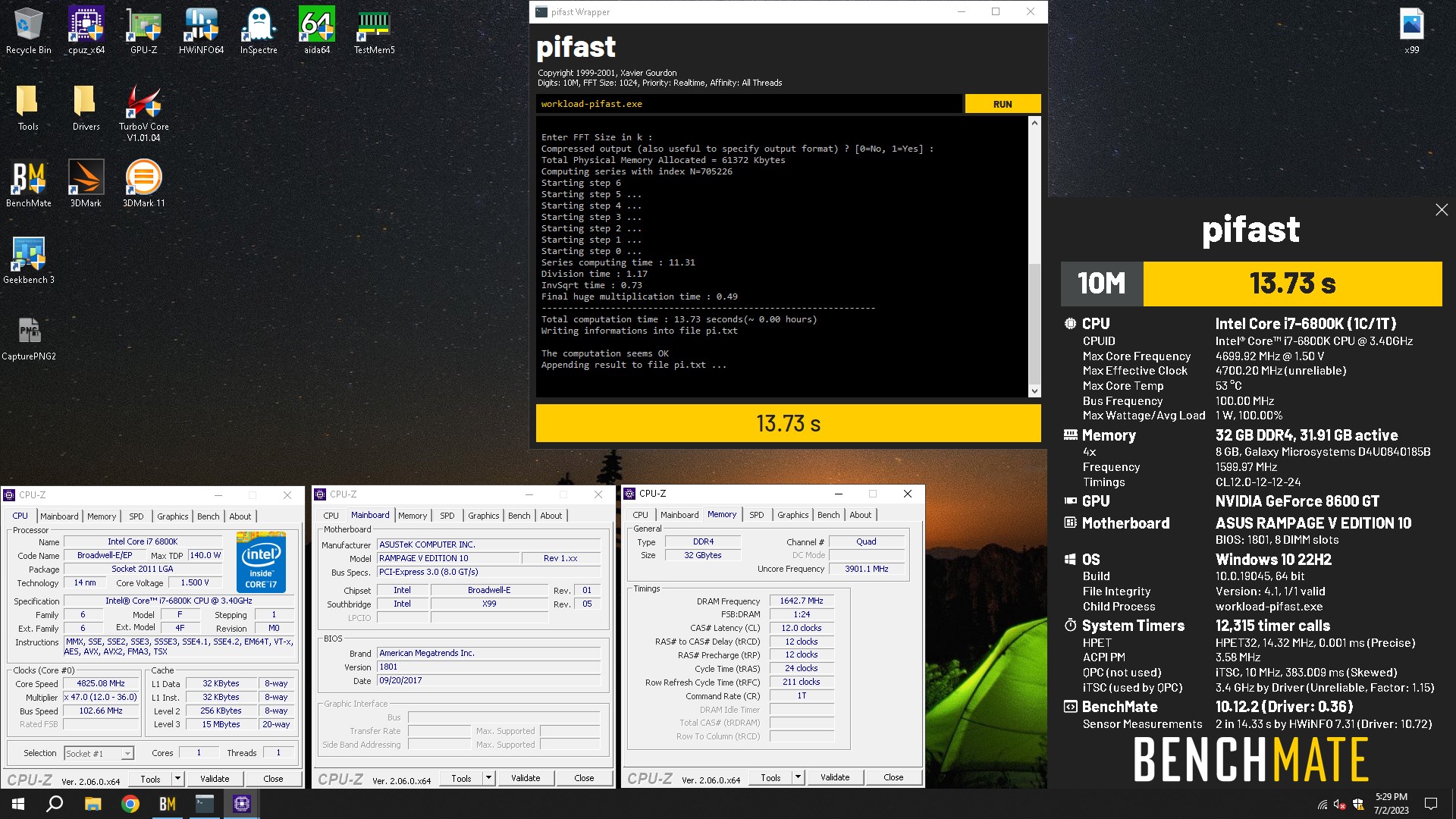Image resolution: width=1456 pixels, height=819 pixels.
Task: Click the pifast console scrollbar thumb
Action: pyautogui.click(x=1034, y=324)
